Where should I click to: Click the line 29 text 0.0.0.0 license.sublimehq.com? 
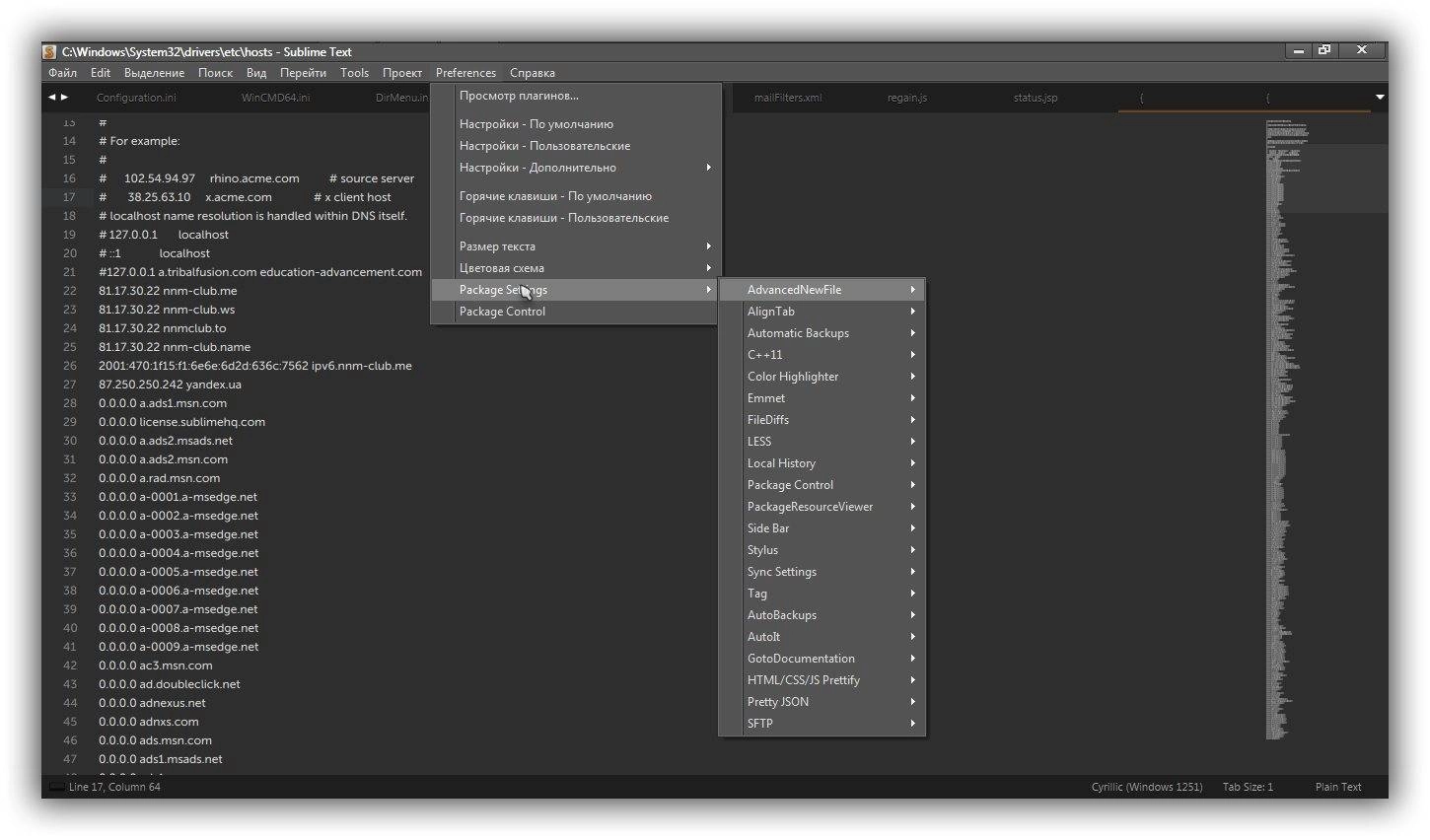pyautogui.click(x=181, y=422)
